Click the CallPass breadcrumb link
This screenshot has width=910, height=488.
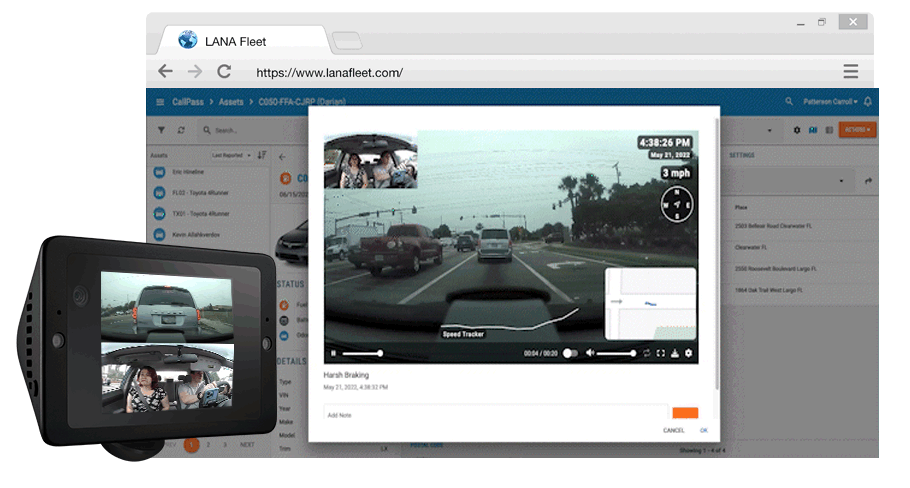pos(187,102)
